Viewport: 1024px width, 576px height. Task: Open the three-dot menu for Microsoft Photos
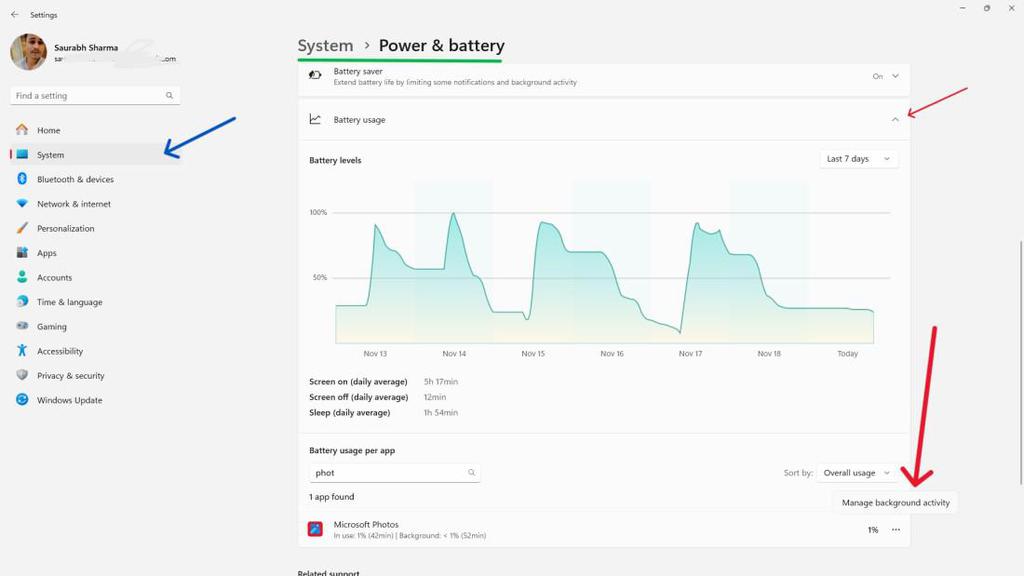tap(895, 530)
